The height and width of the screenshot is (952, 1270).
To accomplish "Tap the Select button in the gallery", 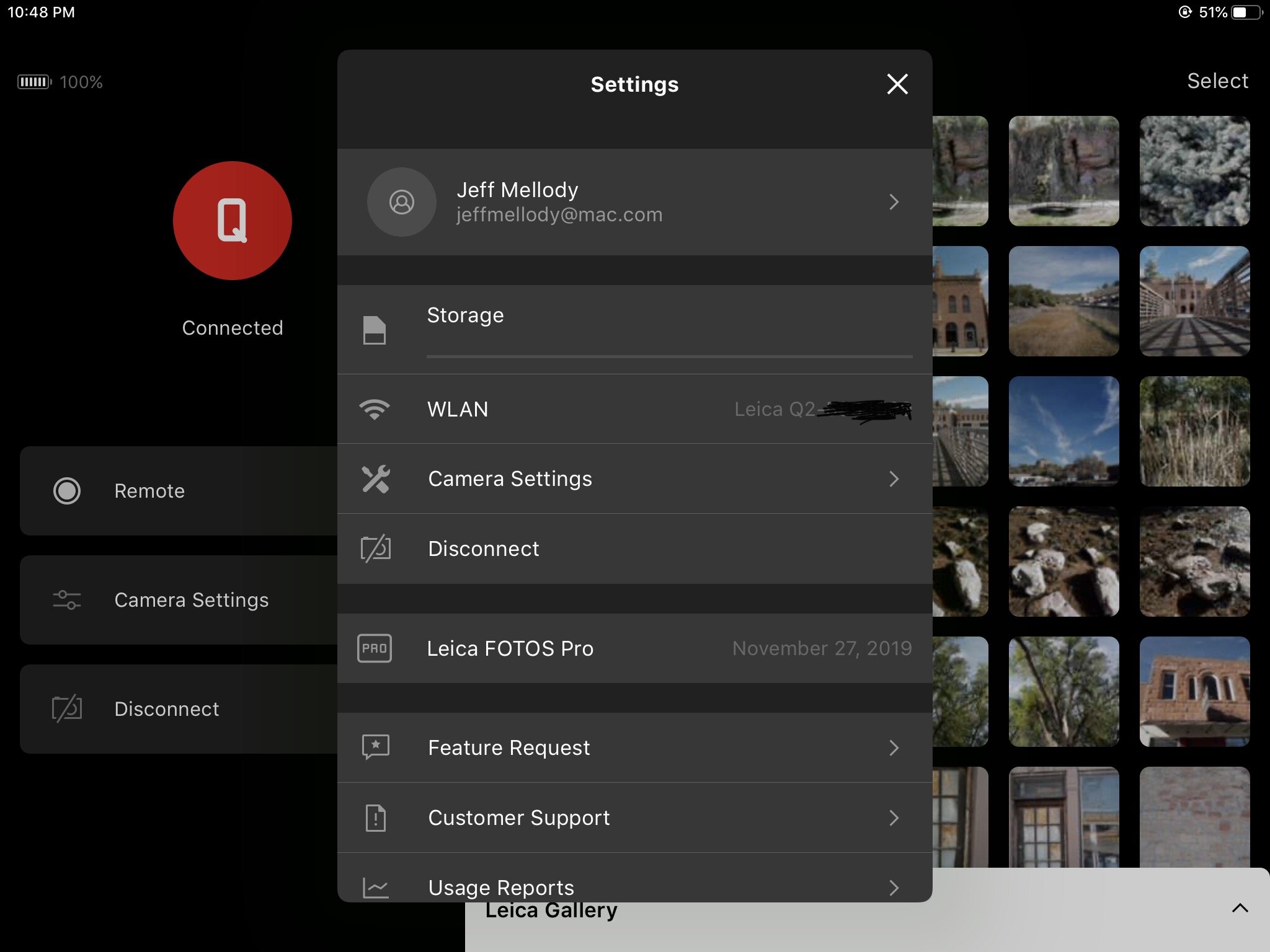I will [x=1217, y=81].
